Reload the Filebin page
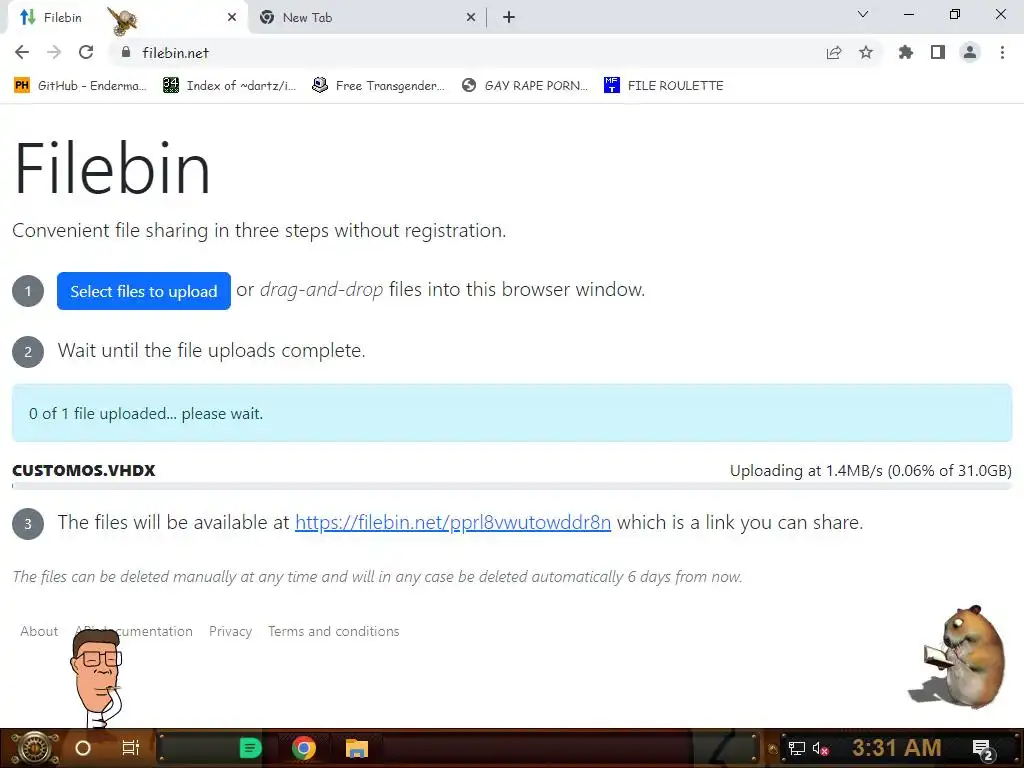The height and width of the screenshot is (768, 1024). pyautogui.click(x=86, y=52)
